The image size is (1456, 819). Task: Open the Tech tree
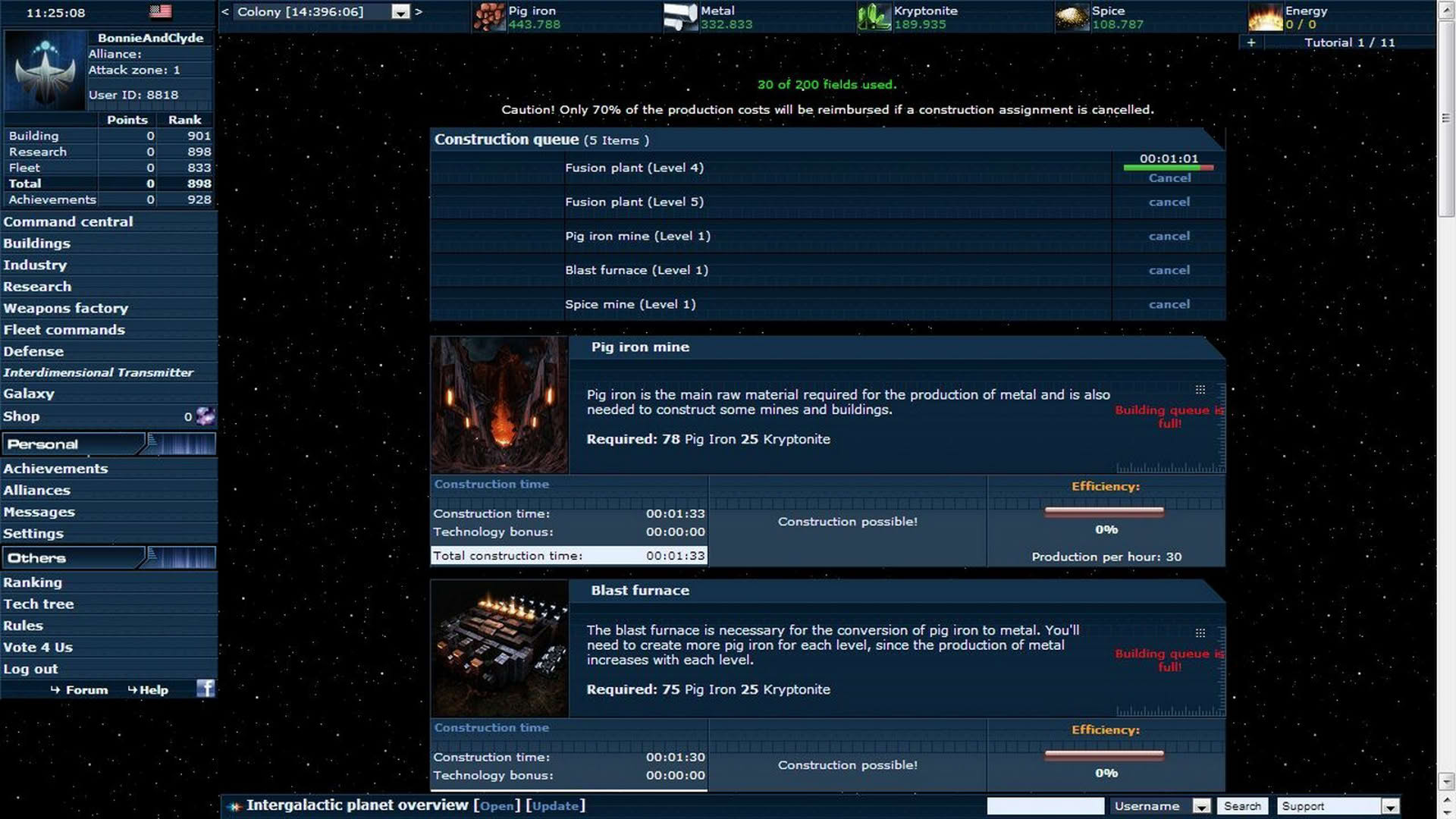coord(39,604)
